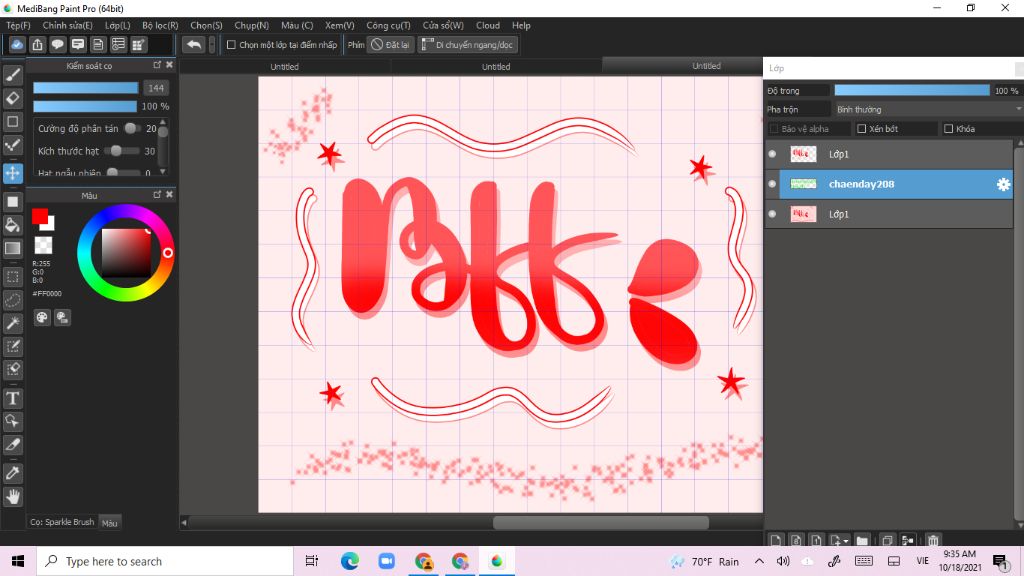Select the transparent color swatch
Screen dimensions: 1024x576
coord(43,245)
